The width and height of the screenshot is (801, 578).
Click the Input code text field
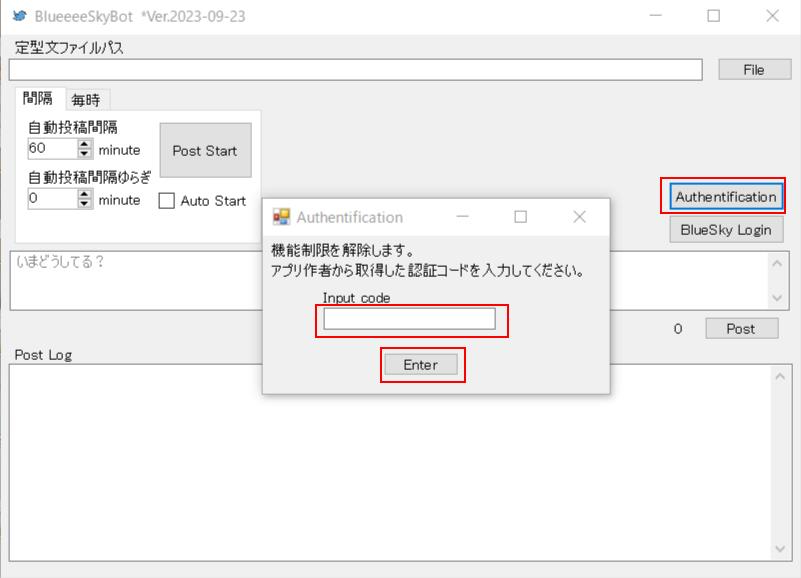click(x=407, y=318)
